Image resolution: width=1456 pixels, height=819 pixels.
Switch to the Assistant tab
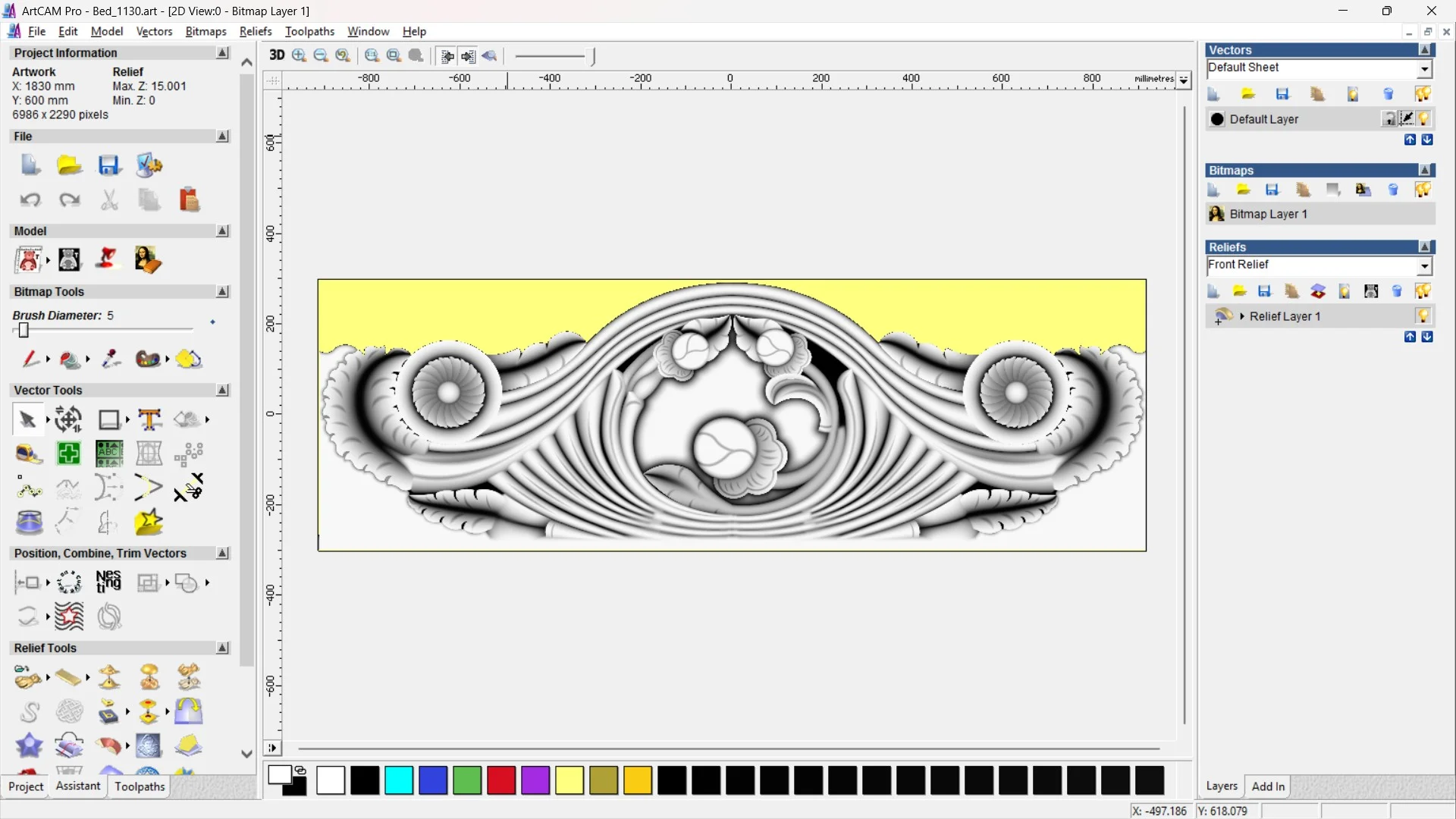pyautogui.click(x=78, y=786)
